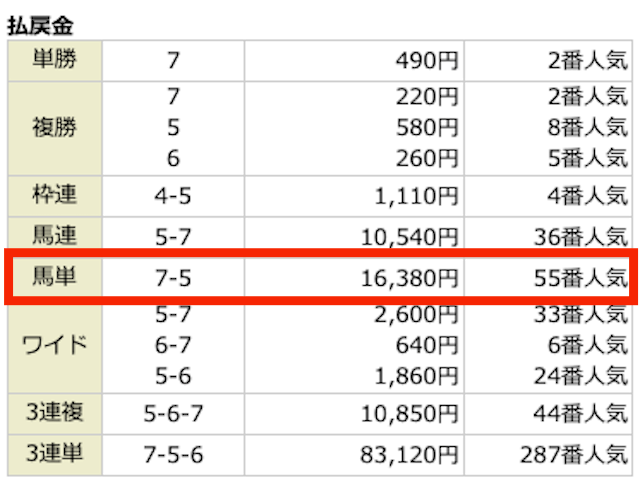Select the 複勝 row label
The width and height of the screenshot is (640, 480).
tap(55, 127)
